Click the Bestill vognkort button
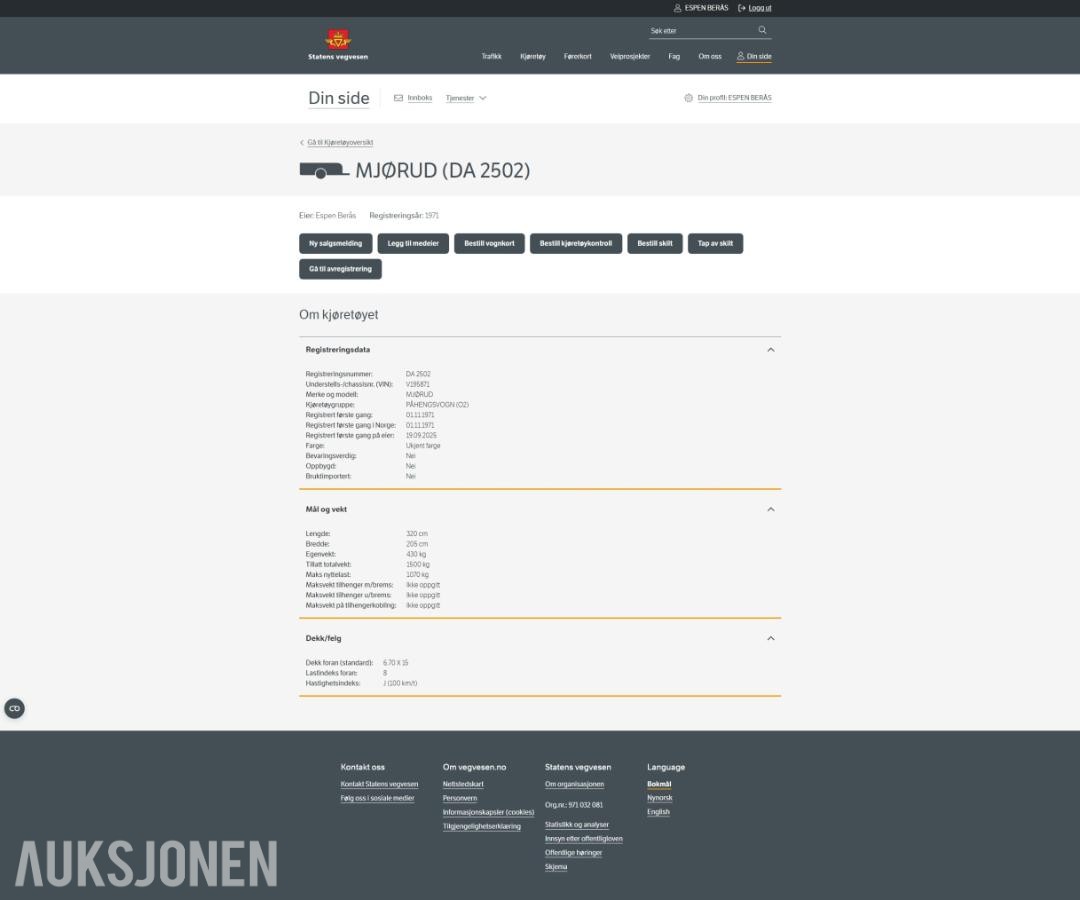Screen dimensions: 1080x900 (x=489, y=243)
